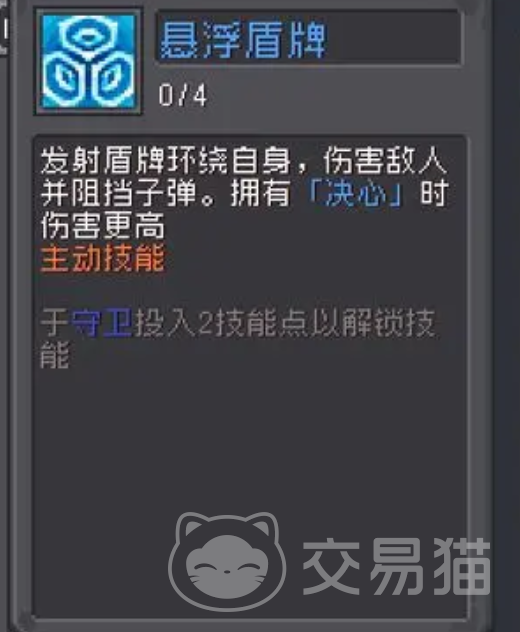
Task: Click the 投入2技能点以解锁技能 requirement text
Action: pyautogui.click(x=238, y=339)
